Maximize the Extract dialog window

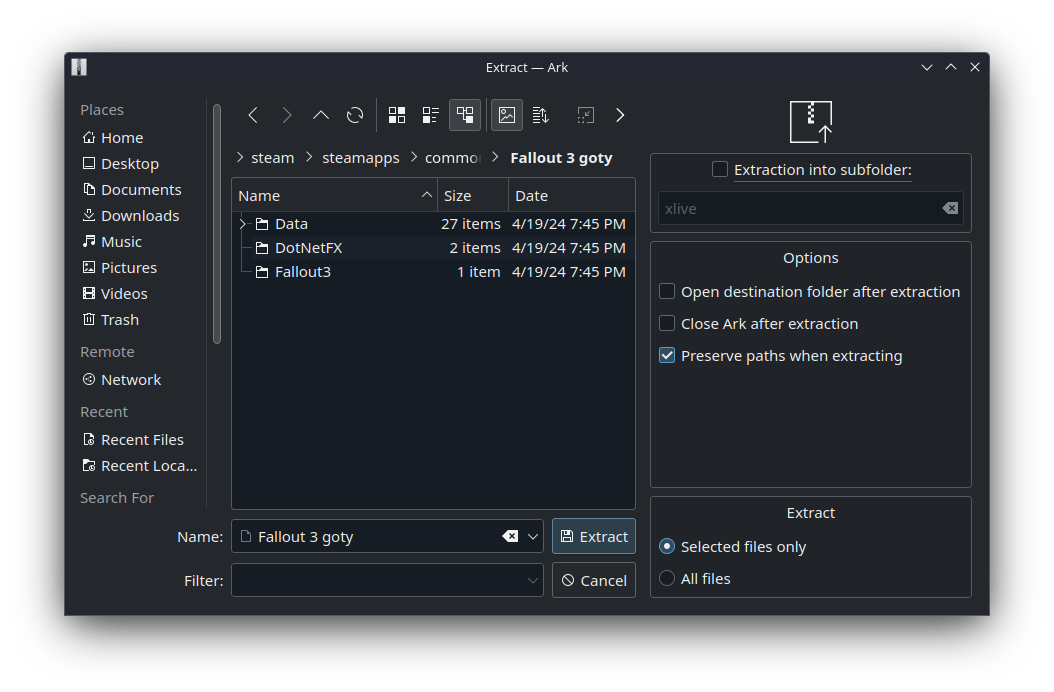pos(950,67)
